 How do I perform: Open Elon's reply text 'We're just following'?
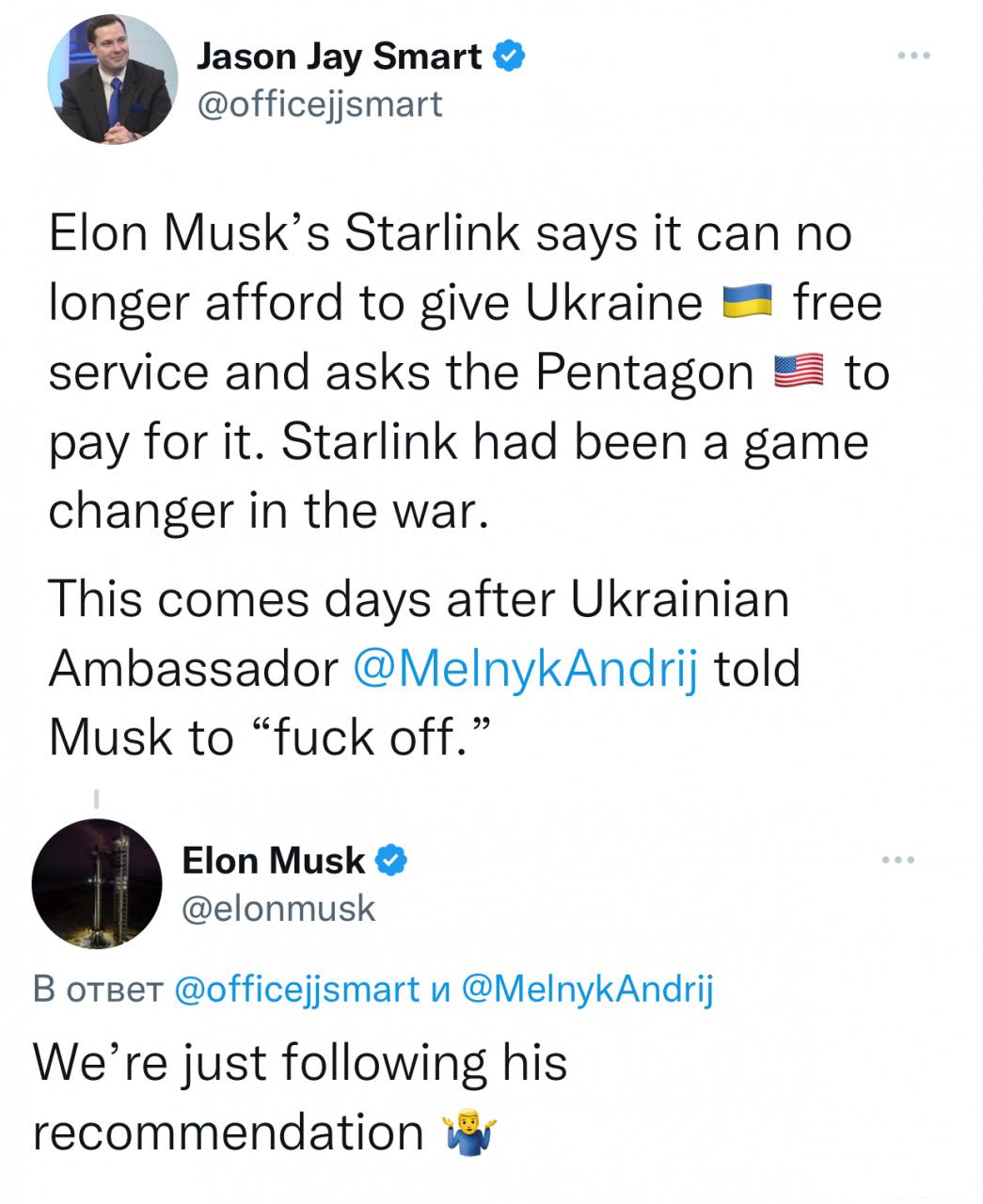tap(301, 1097)
